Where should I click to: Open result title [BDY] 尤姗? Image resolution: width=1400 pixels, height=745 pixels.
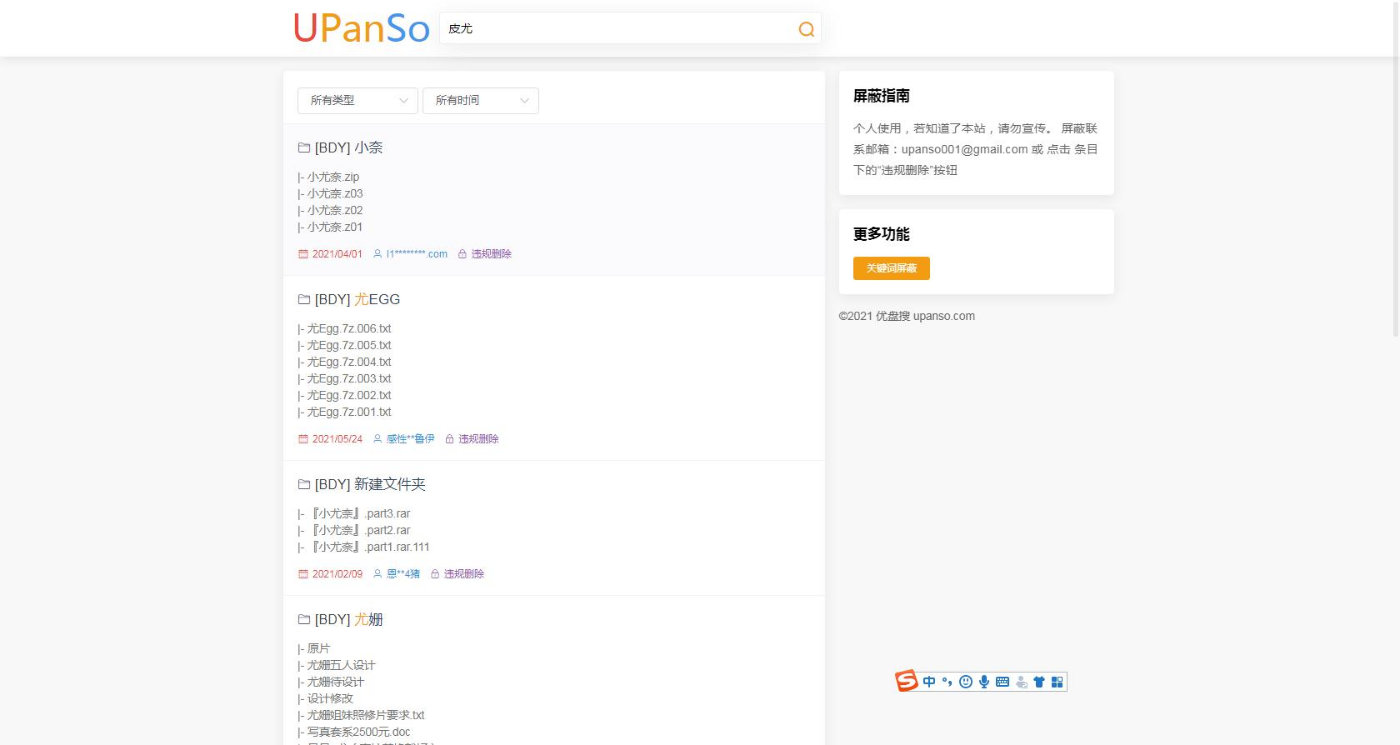point(348,620)
